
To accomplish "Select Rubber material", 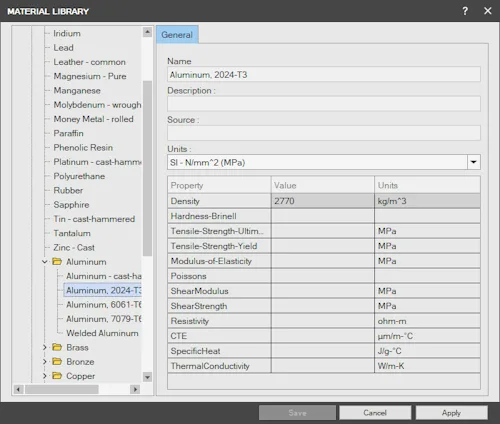I will pyautogui.click(x=68, y=191).
